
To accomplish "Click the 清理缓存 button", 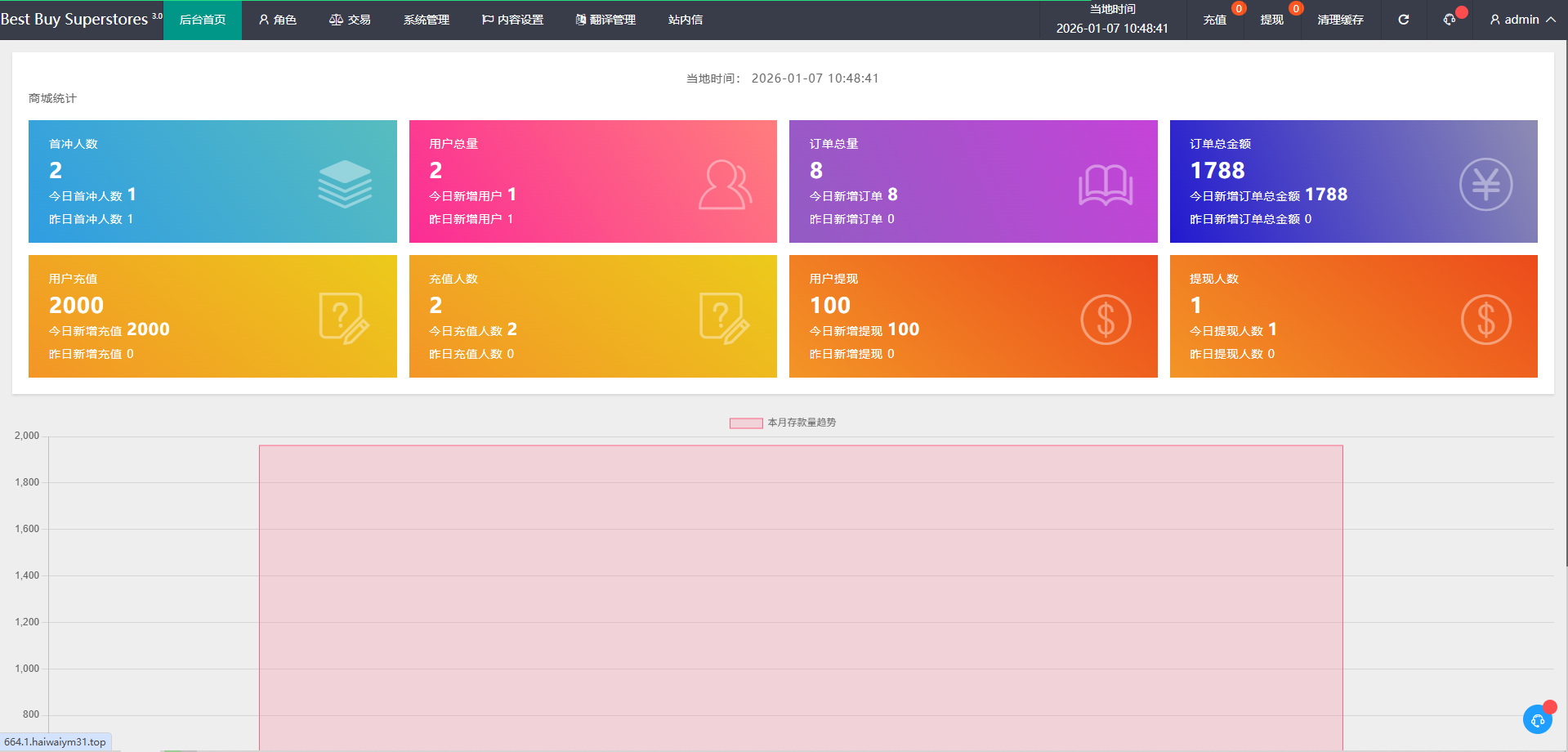I will point(1340,20).
